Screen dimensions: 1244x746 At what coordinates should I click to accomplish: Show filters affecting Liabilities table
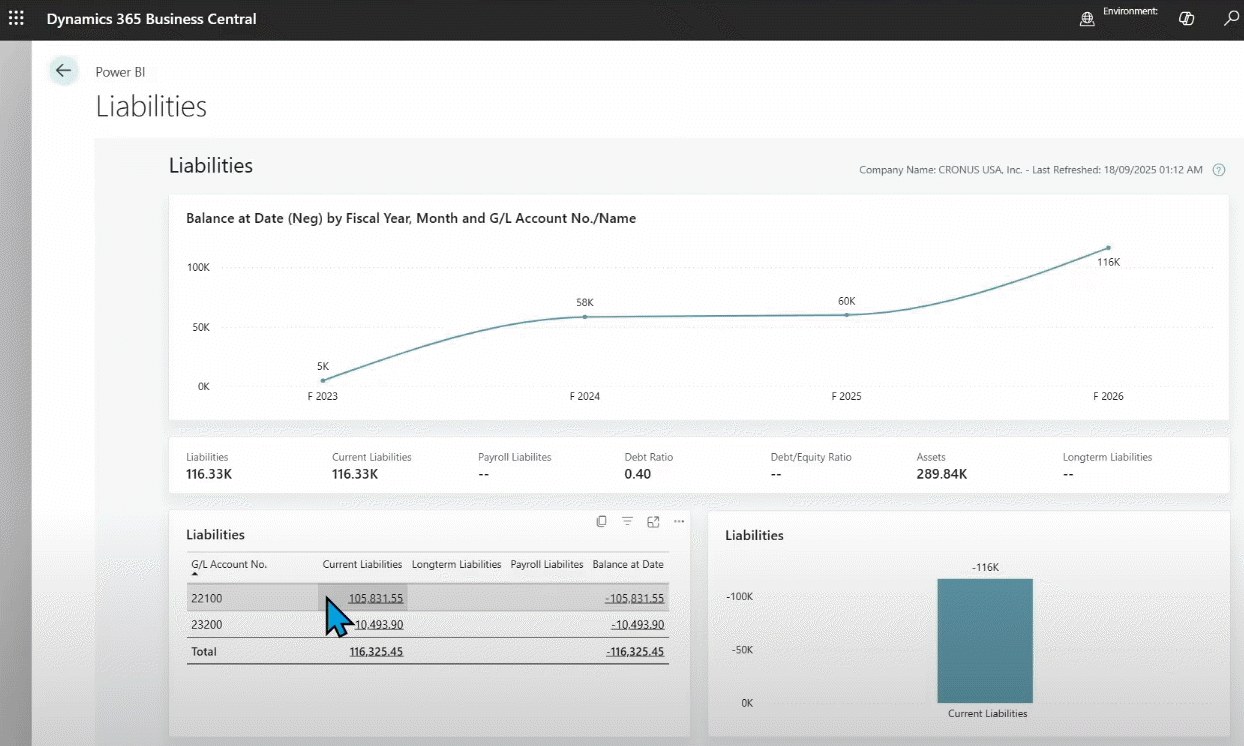[627, 521]
